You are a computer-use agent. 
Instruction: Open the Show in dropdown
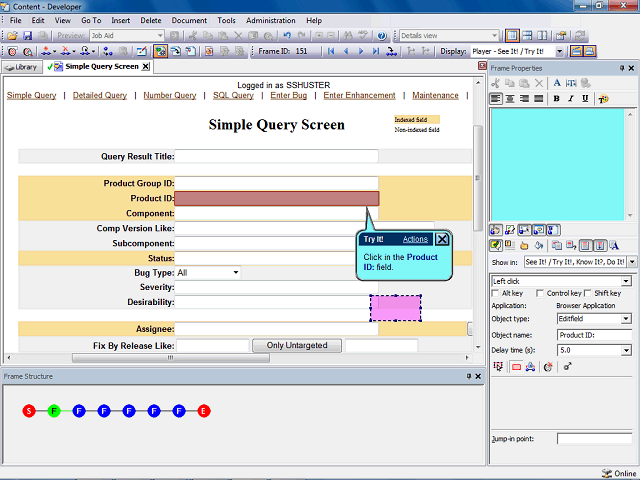click(632, 262)
